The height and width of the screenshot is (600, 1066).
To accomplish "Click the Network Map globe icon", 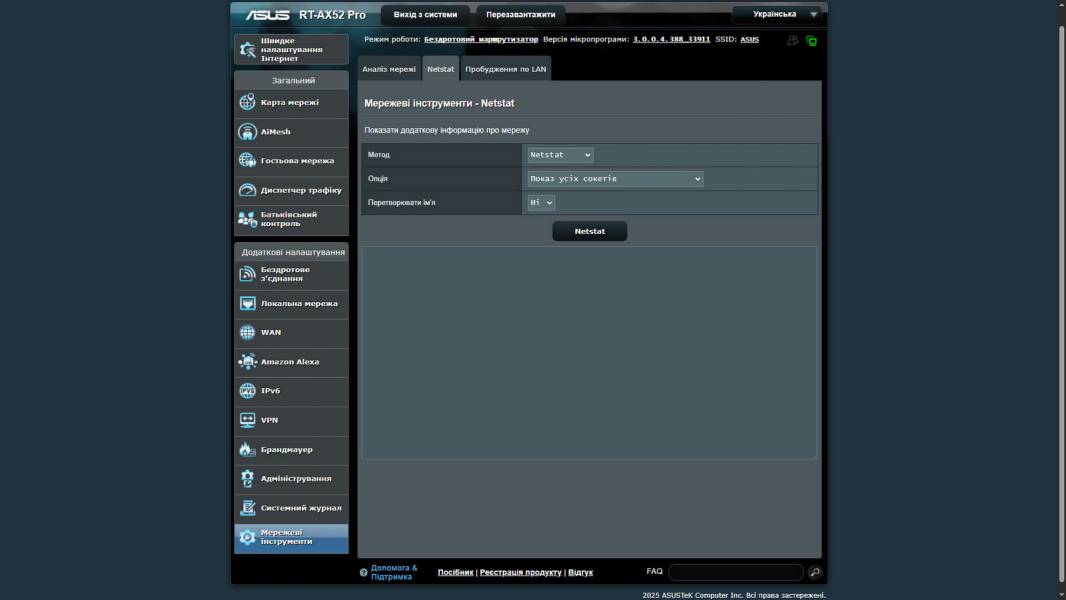I will 247,102.
